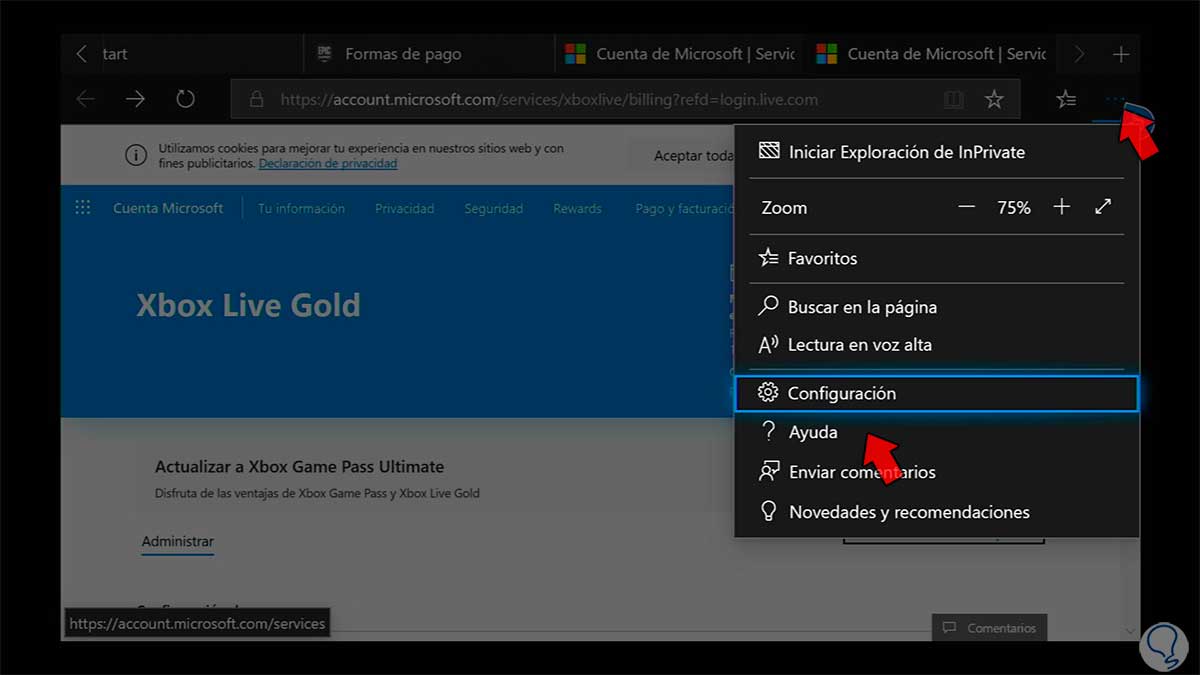Open the favorites hub list icon

[x=1067, y=99]
